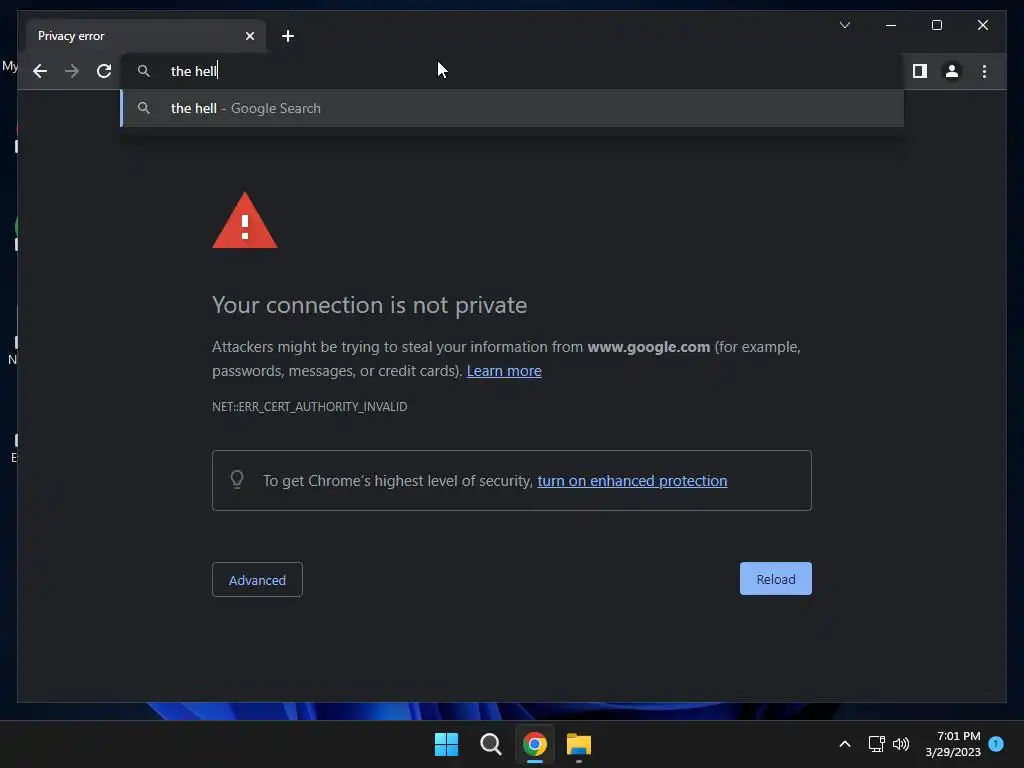Open Windows taskbar search
Viewport: 1024px width, 768px height.
coord(490,744)
